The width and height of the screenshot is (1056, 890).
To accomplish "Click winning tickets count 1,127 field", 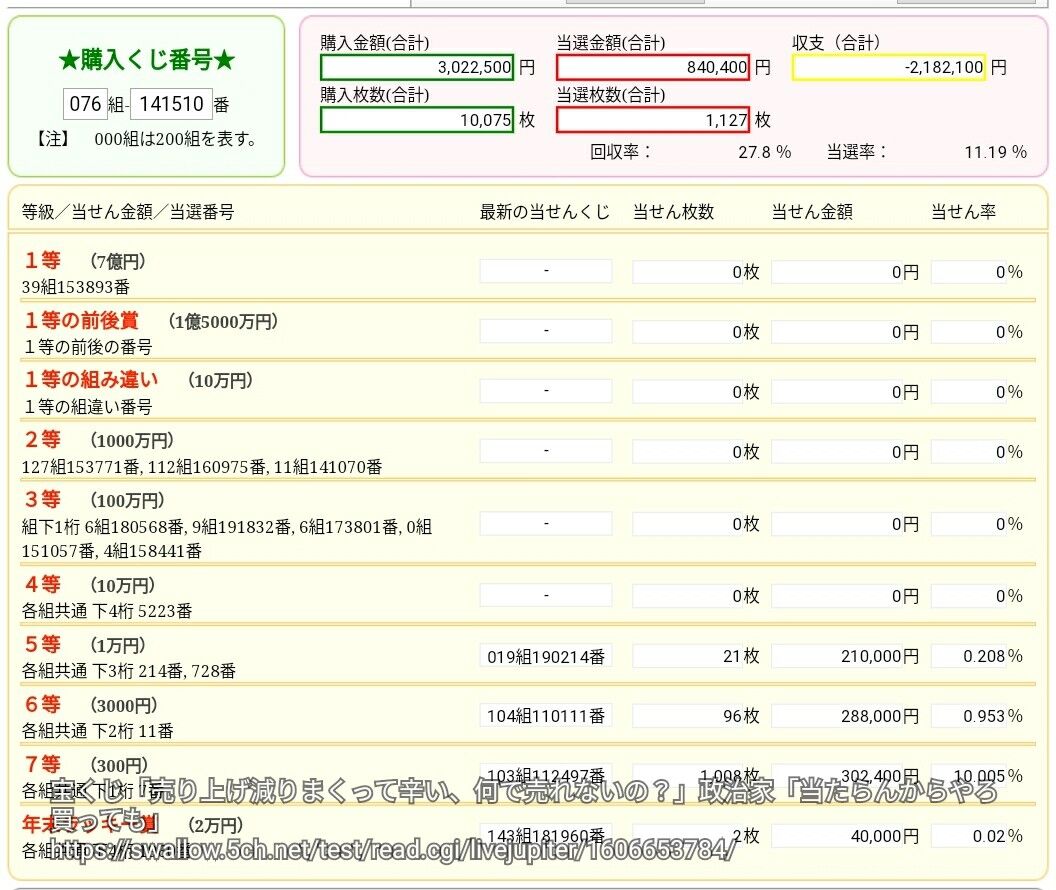I will pos(653,120).
